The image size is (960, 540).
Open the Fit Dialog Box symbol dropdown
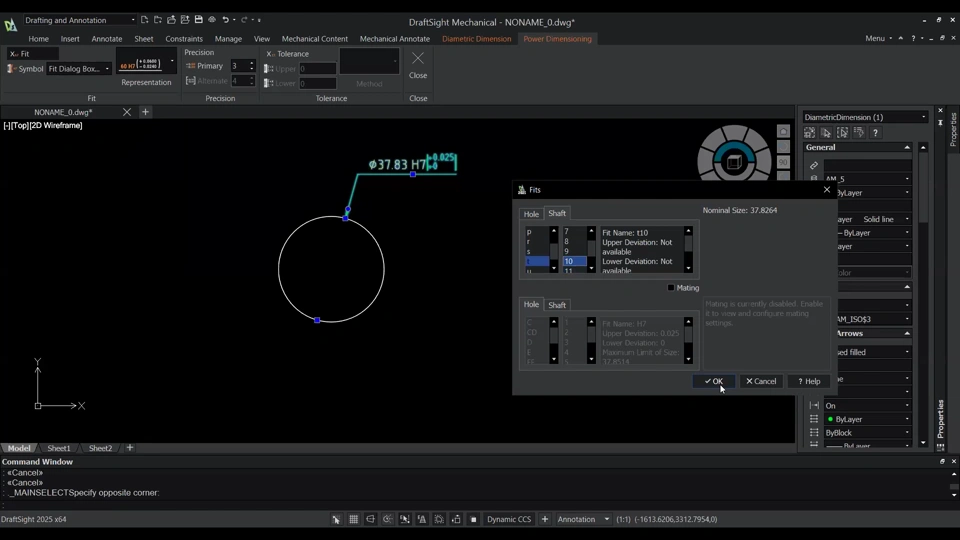(78, 69)
